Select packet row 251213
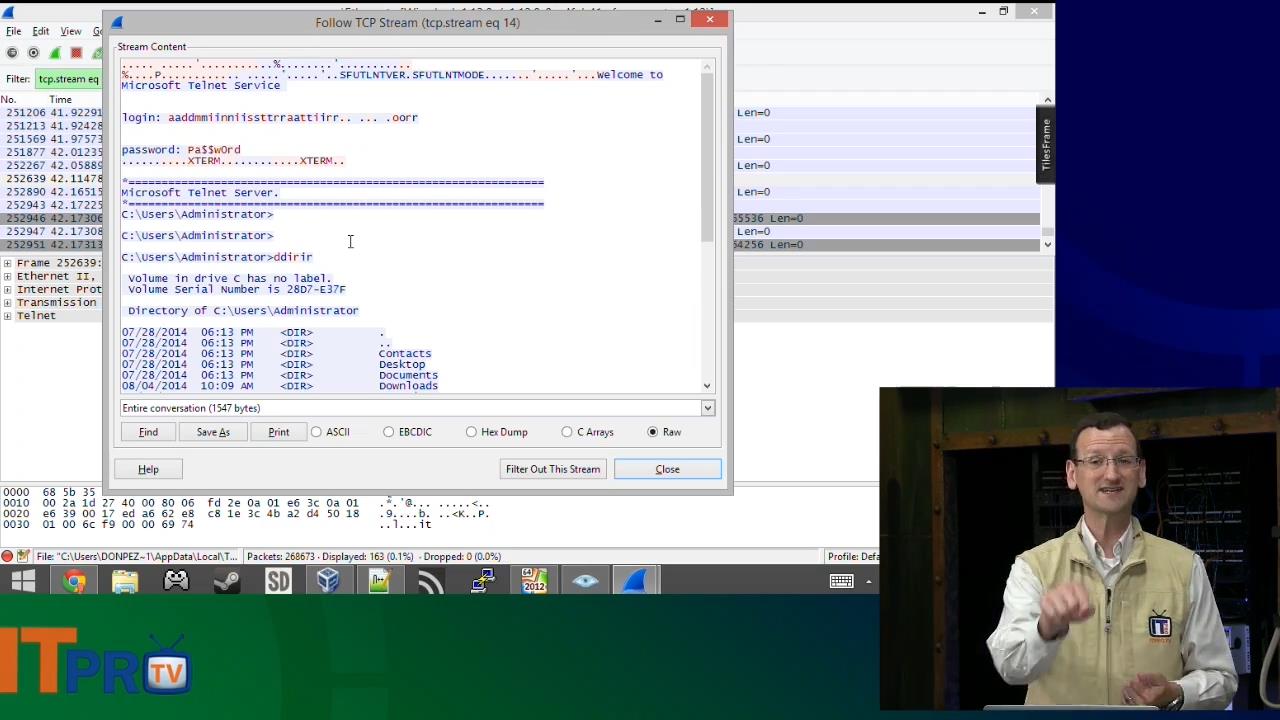1280x720 pixels. click(x=52, y=126)
